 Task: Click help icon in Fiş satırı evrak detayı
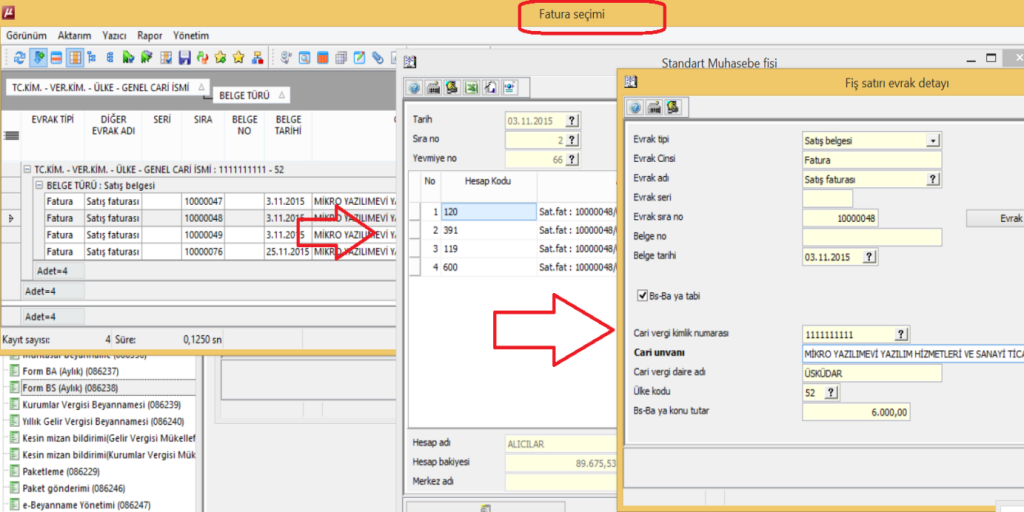point(634,107)
